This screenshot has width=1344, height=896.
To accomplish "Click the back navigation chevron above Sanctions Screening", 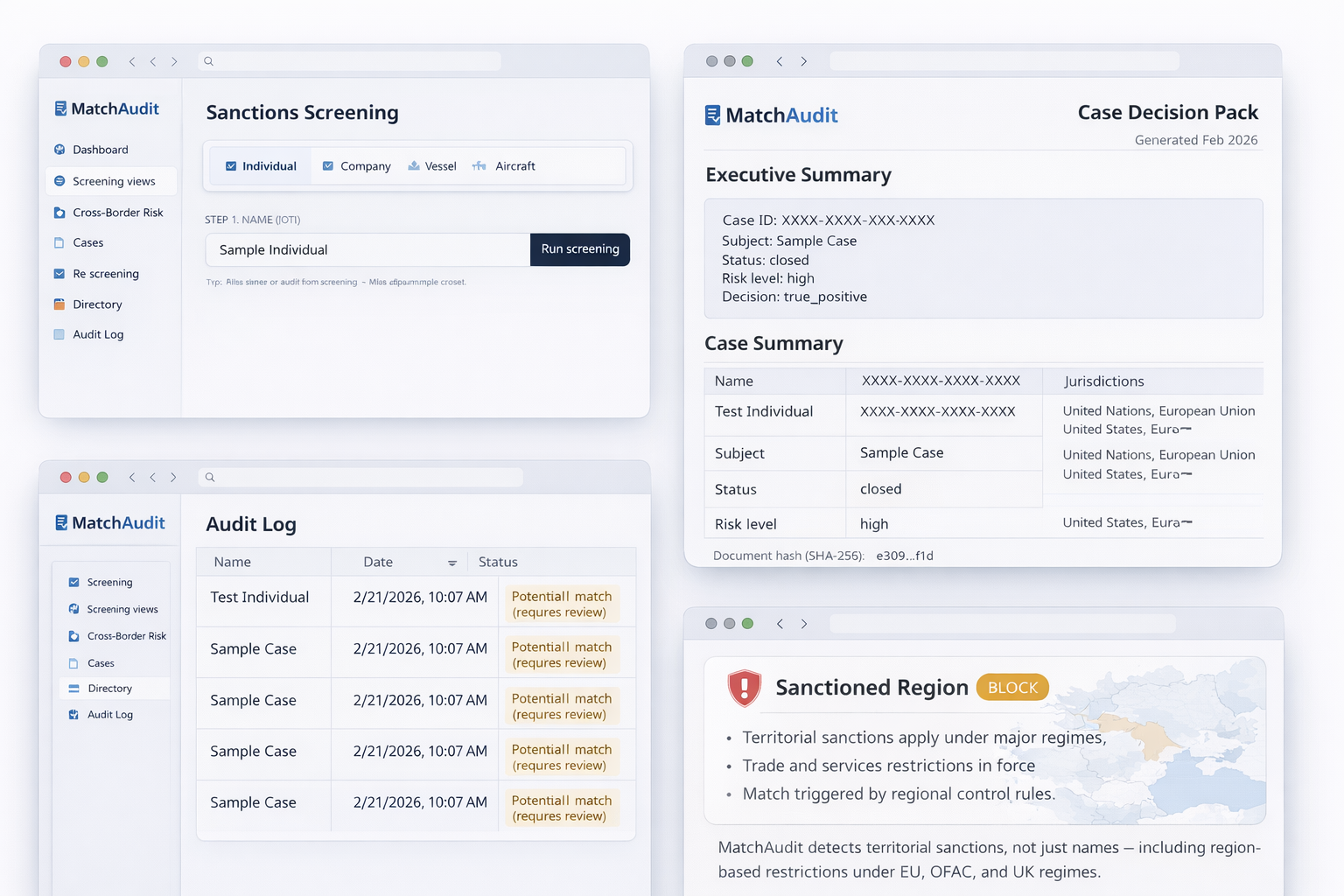I will [x=131, y=61].
